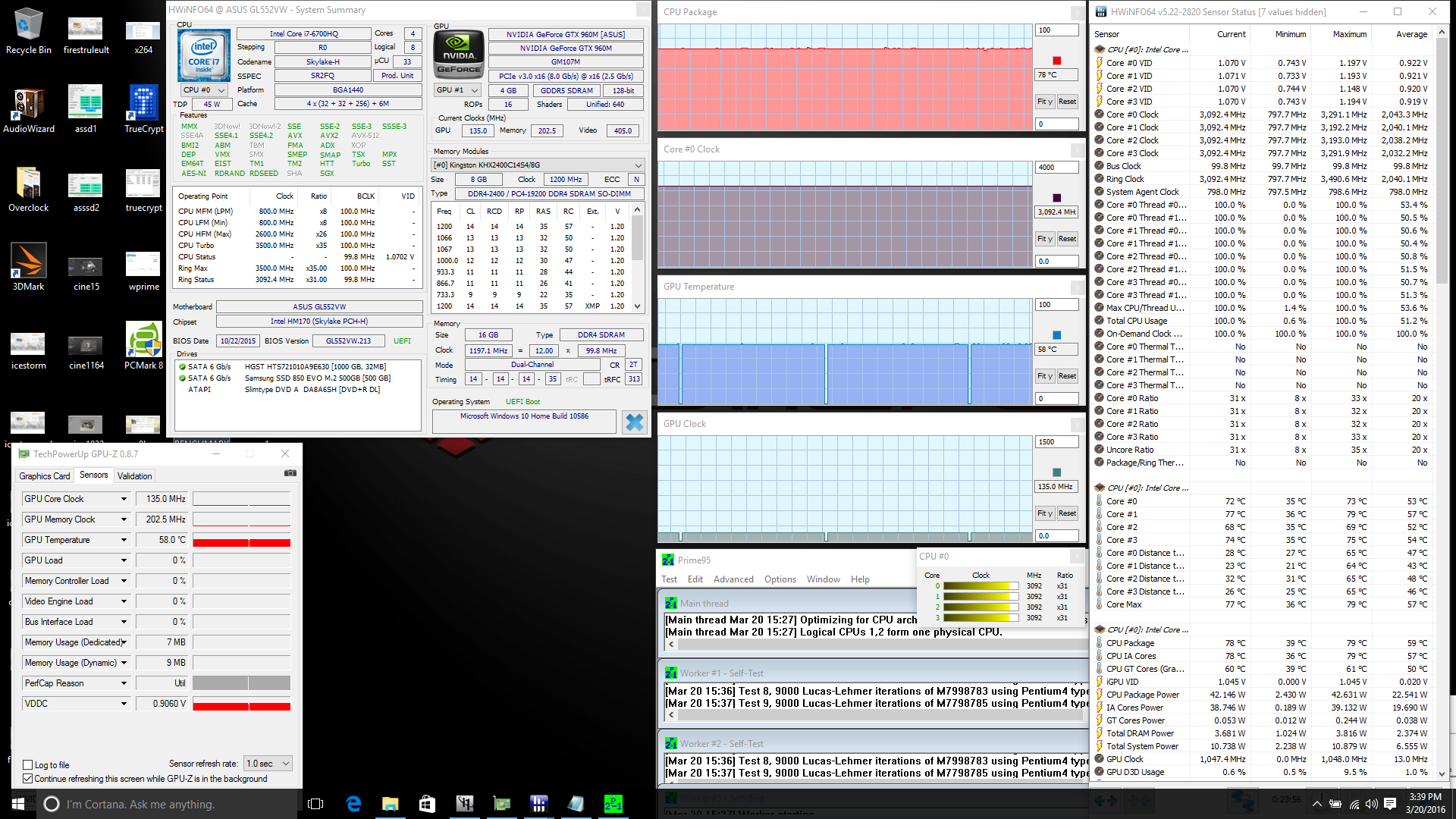Open the Prime95 Edit menu
1456x819 pixels.
pyautogui.click(x=695, y=579)
